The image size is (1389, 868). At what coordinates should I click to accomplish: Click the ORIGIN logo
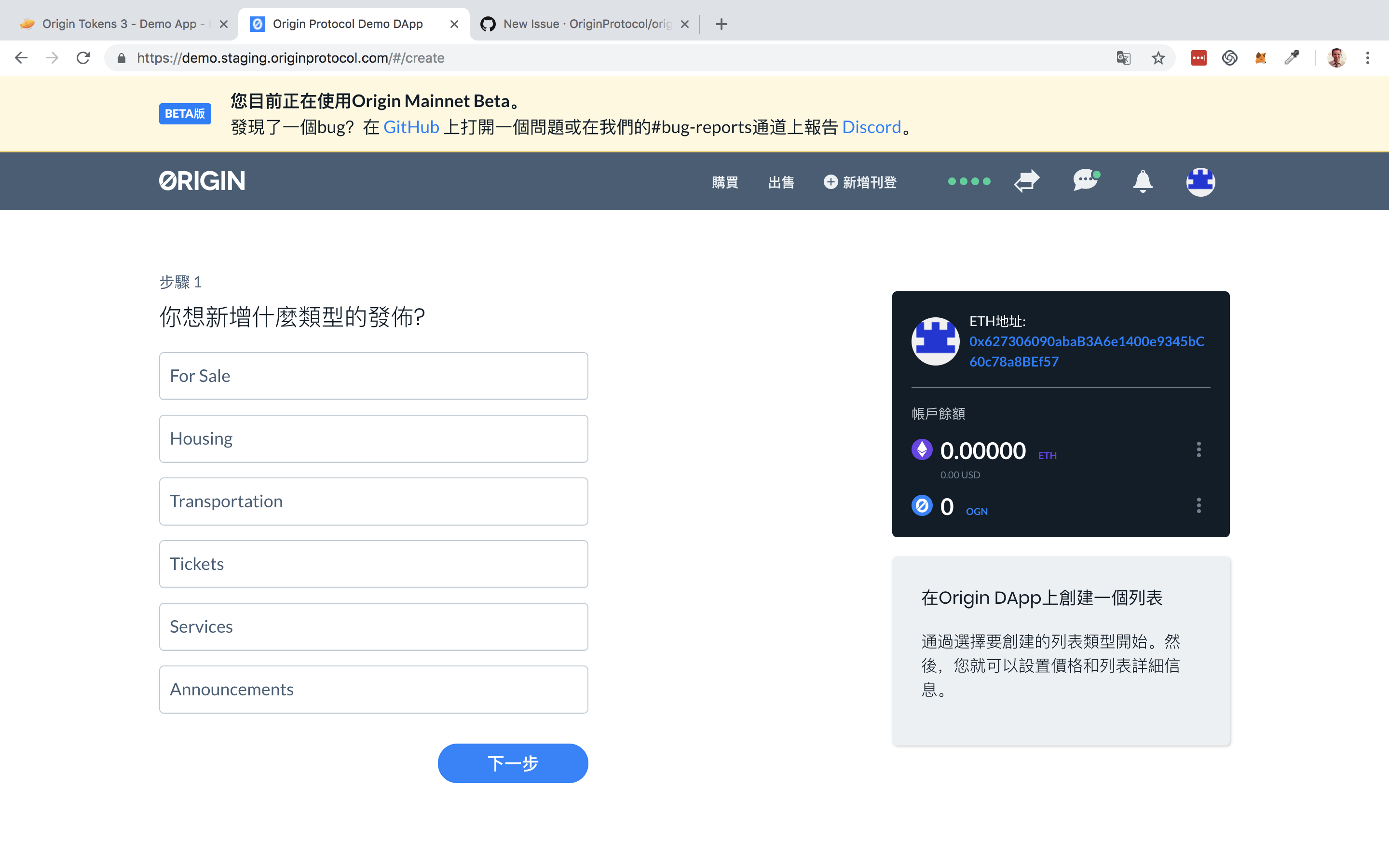tap(202, 181)
